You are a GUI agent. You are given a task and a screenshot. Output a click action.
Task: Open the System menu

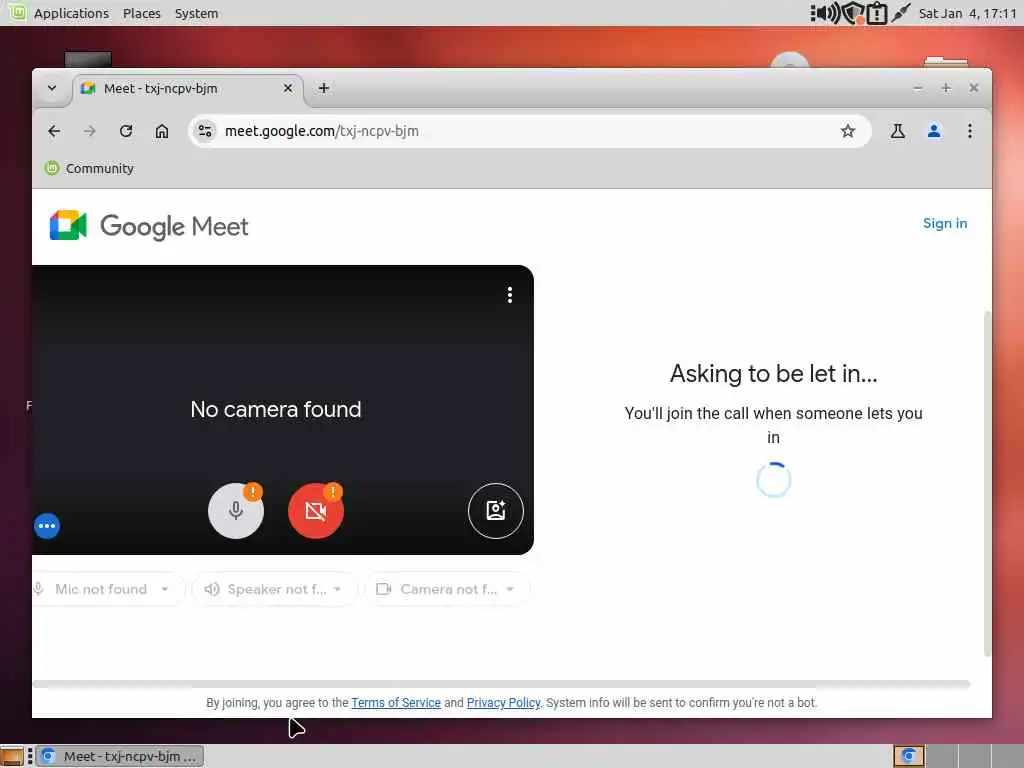(x=197, y=13)
